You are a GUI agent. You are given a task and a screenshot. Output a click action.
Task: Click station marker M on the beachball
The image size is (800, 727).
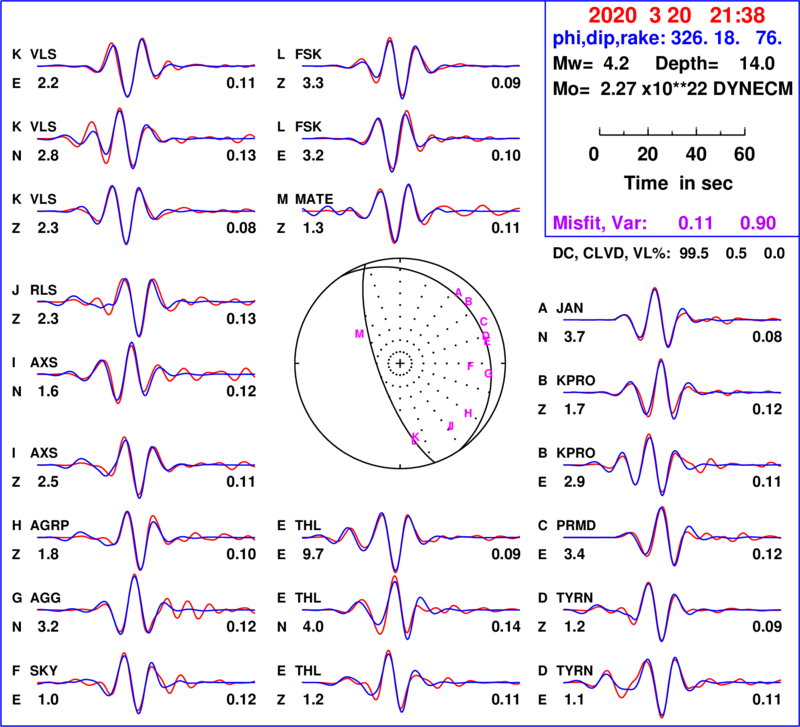pyautogui.click(x=359, y=334)
